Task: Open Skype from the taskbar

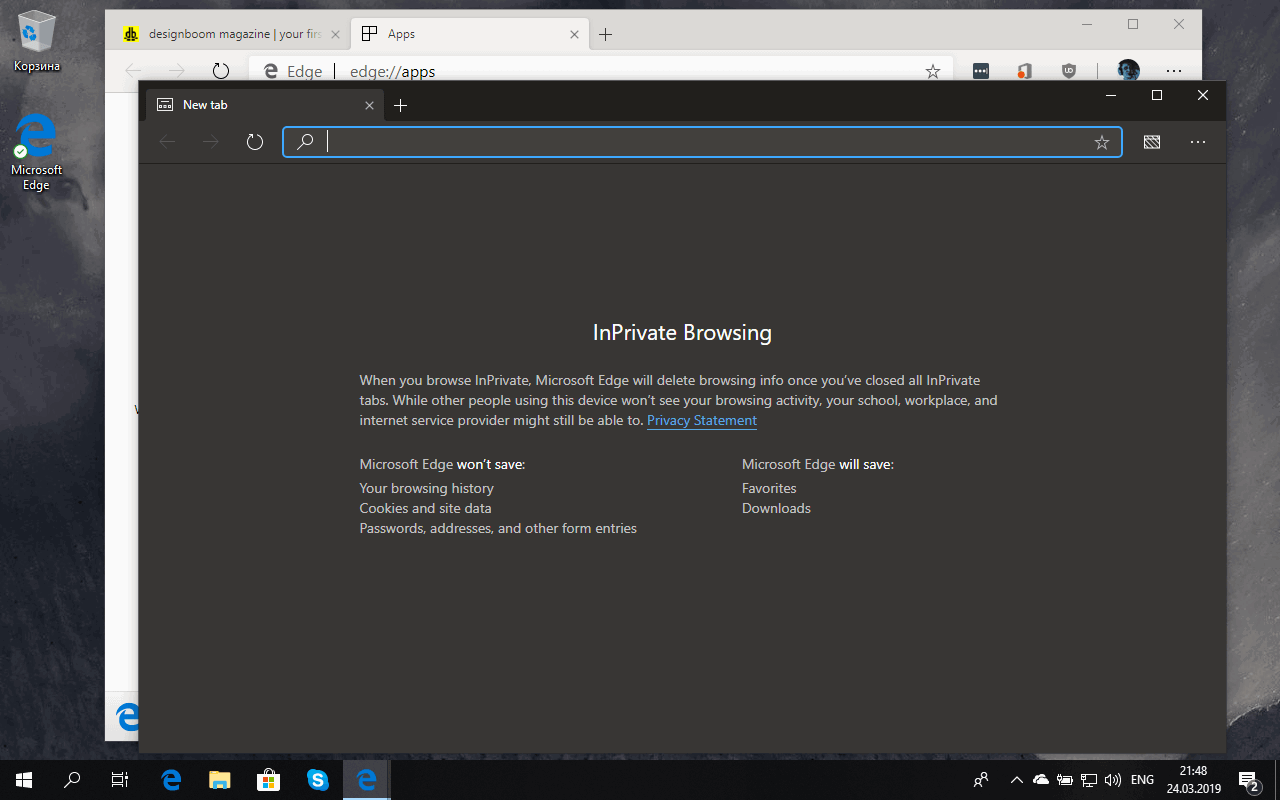Action: point(318,780)
